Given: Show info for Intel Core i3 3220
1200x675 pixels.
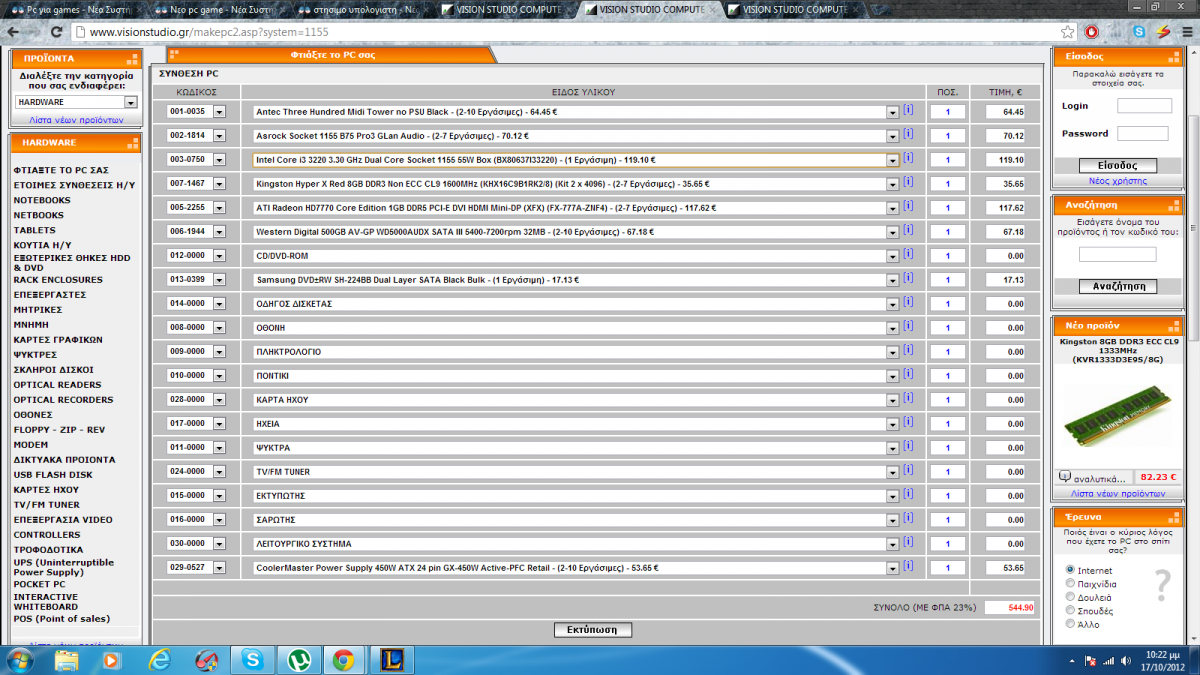Looking at the screenshot, I should tap(908, 157).
